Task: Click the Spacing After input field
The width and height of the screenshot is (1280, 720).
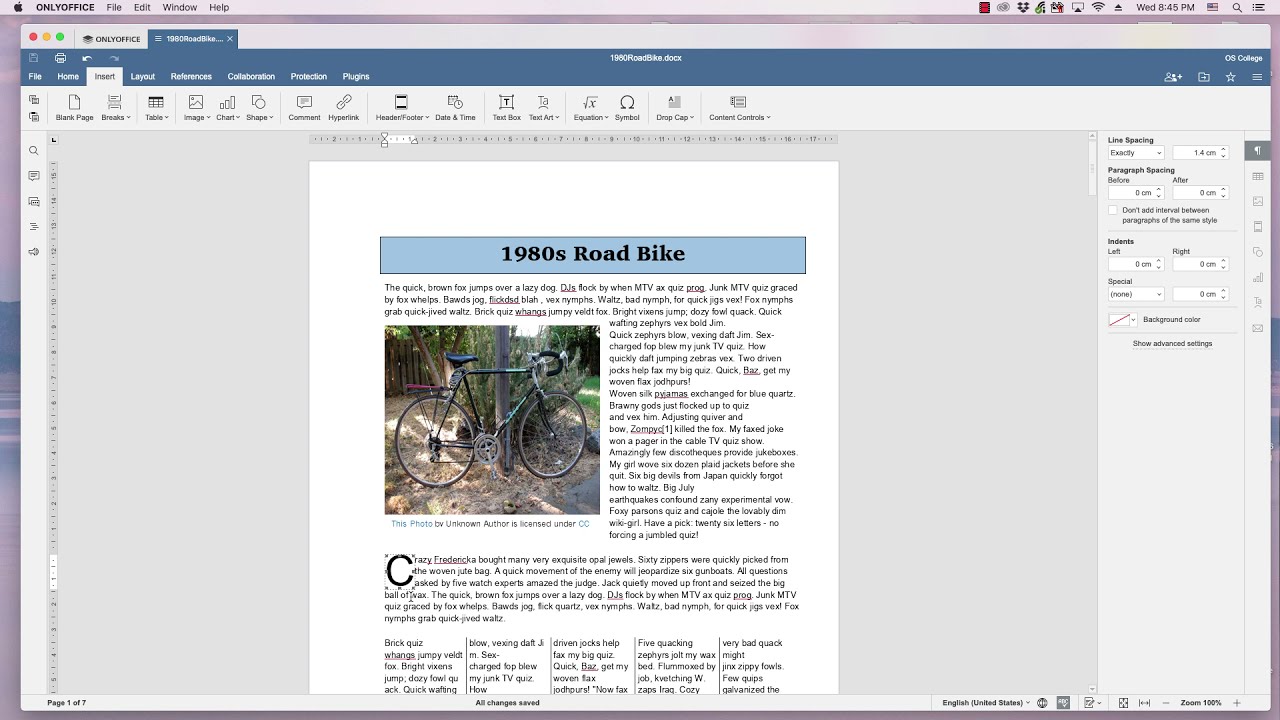Action: [x=1199, y=193]
